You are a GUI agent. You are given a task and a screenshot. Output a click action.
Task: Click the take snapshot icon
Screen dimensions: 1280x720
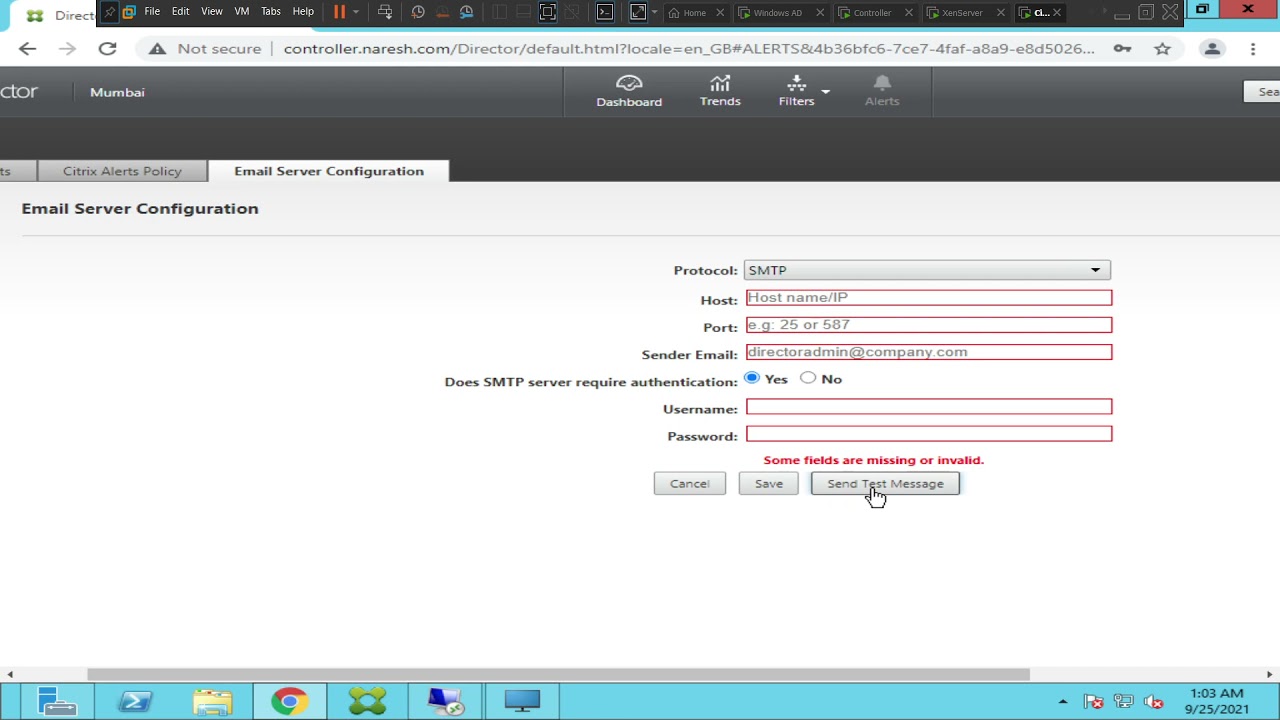(x=418, y=12)
